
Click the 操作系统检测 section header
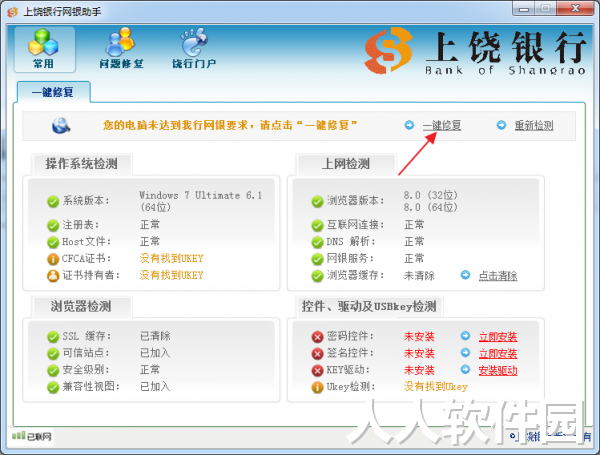tap(81, 164)
